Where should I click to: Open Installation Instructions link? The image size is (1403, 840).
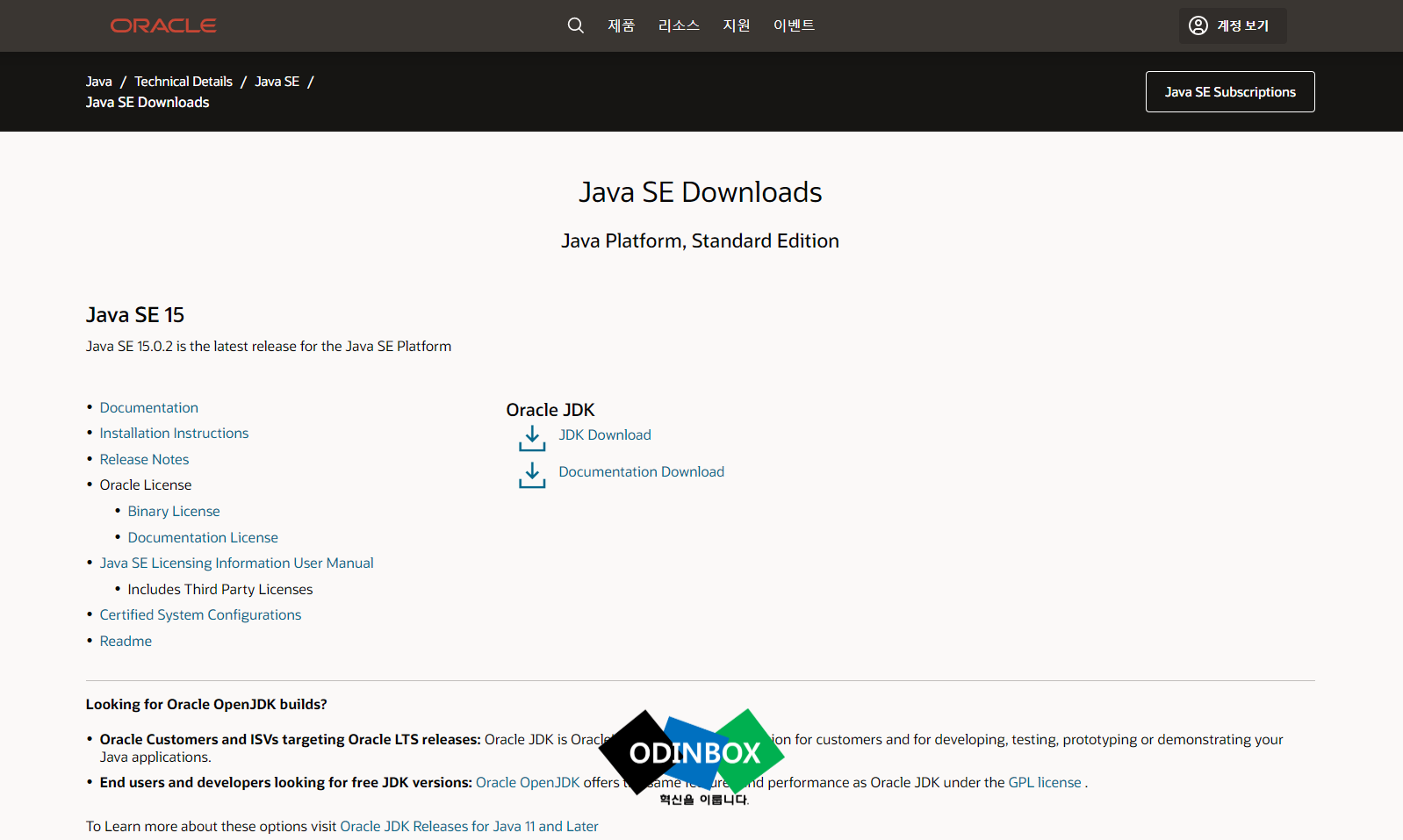[x=174, y=433]
